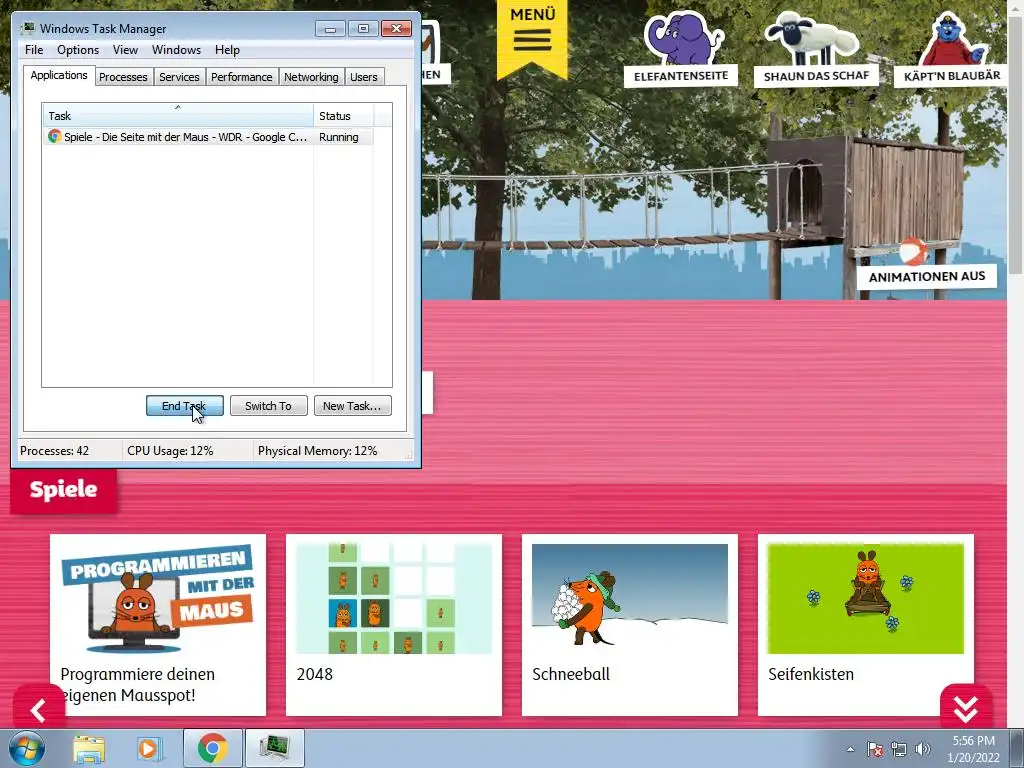Open the Windows Start orb
This screenshot has height=768, width=1024.
pyautogui.click(x=26, y=748)
